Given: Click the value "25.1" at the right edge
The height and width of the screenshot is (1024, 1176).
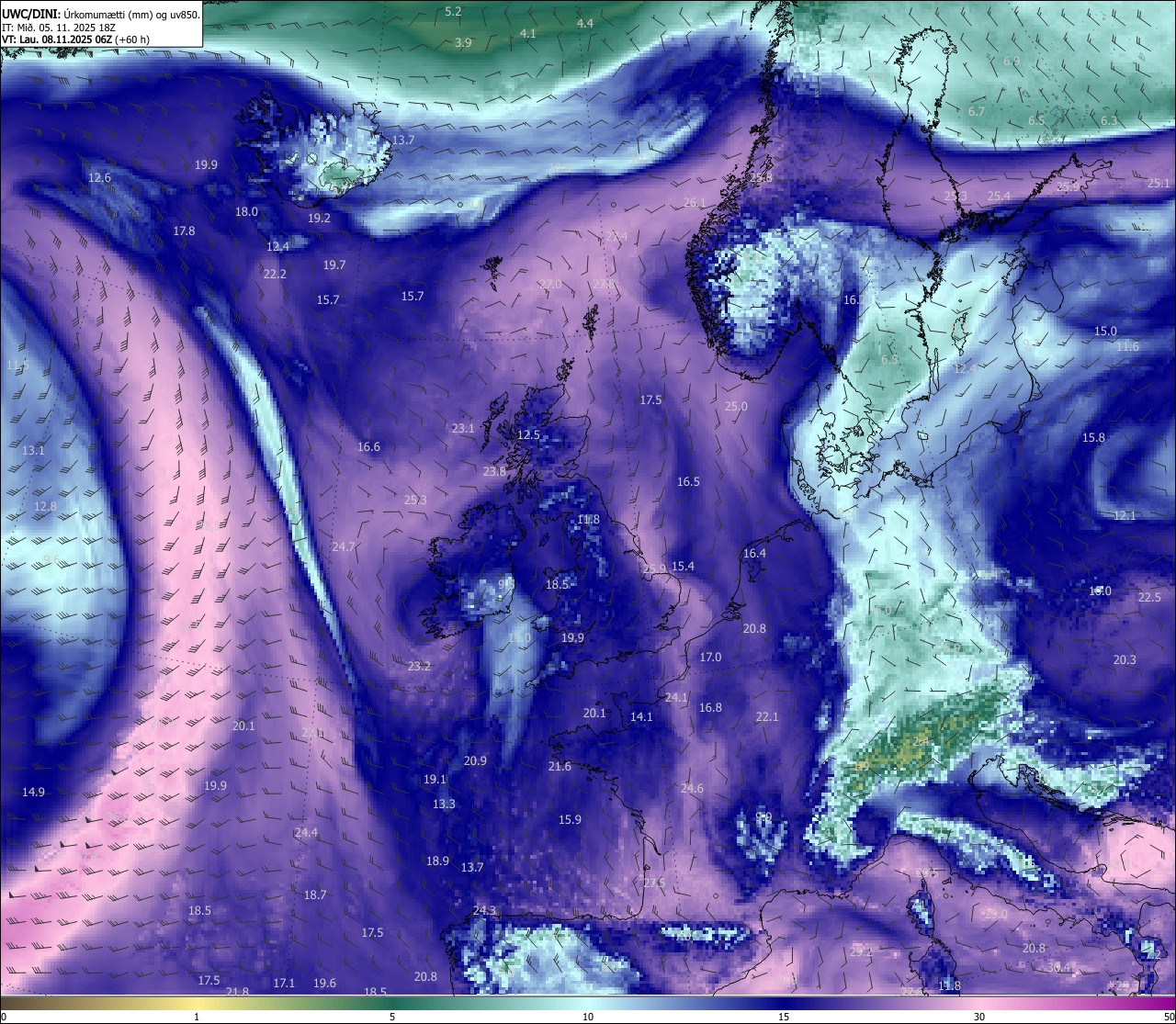Looking at the screenshot, I should (1159, 183).
